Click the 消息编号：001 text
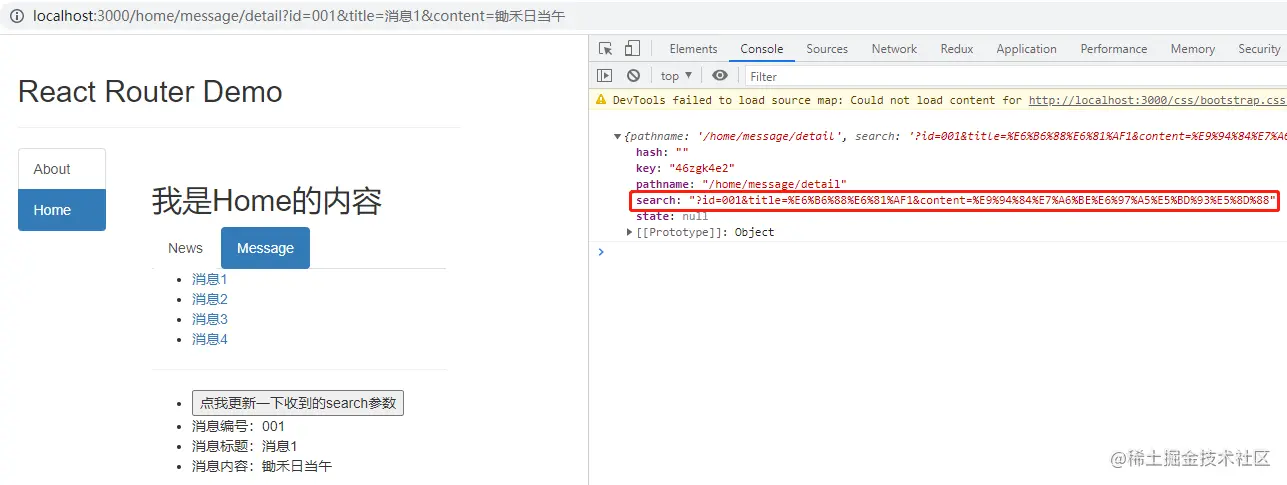Screen dimensions: 1287x485 coord(238,426)
